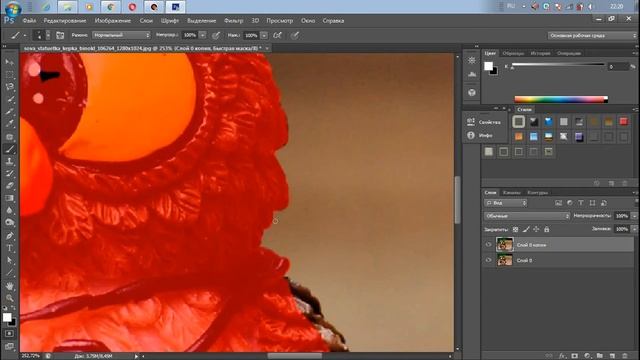Switch to the Контуры tab

[x=538, y=193]
